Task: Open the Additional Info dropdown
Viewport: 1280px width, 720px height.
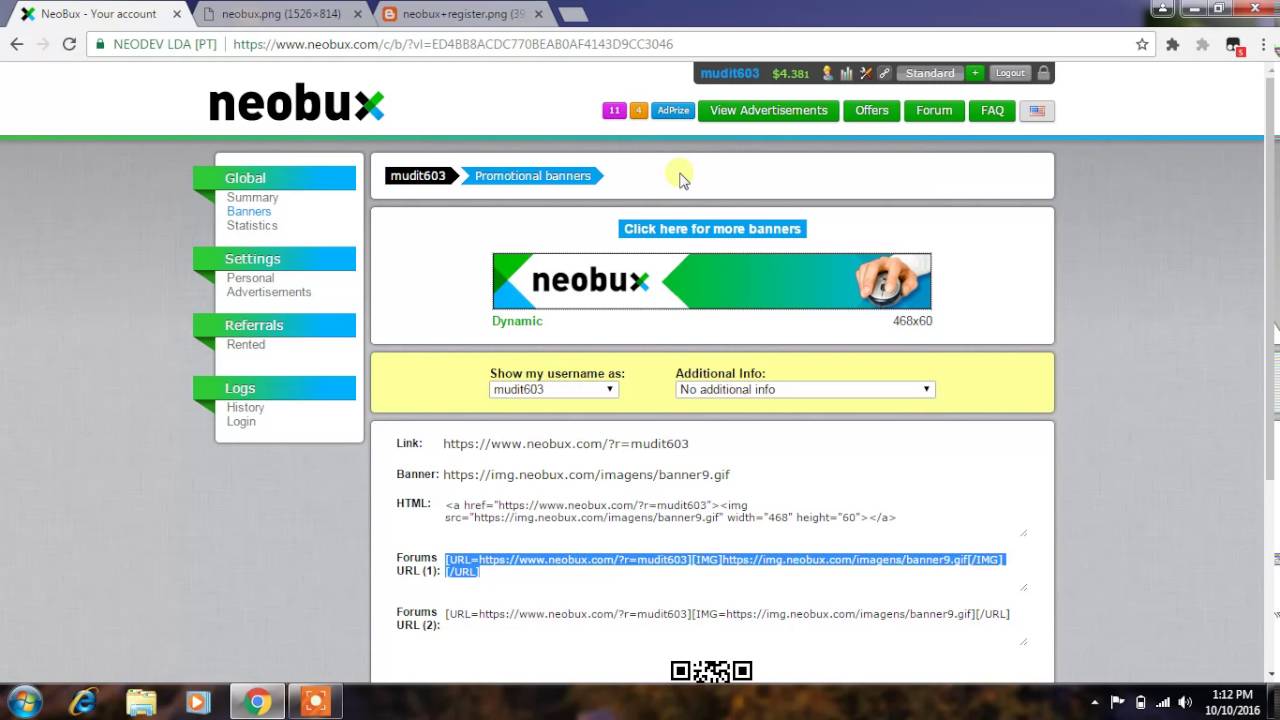Action: pyautogui.click(x=805, y=389)
